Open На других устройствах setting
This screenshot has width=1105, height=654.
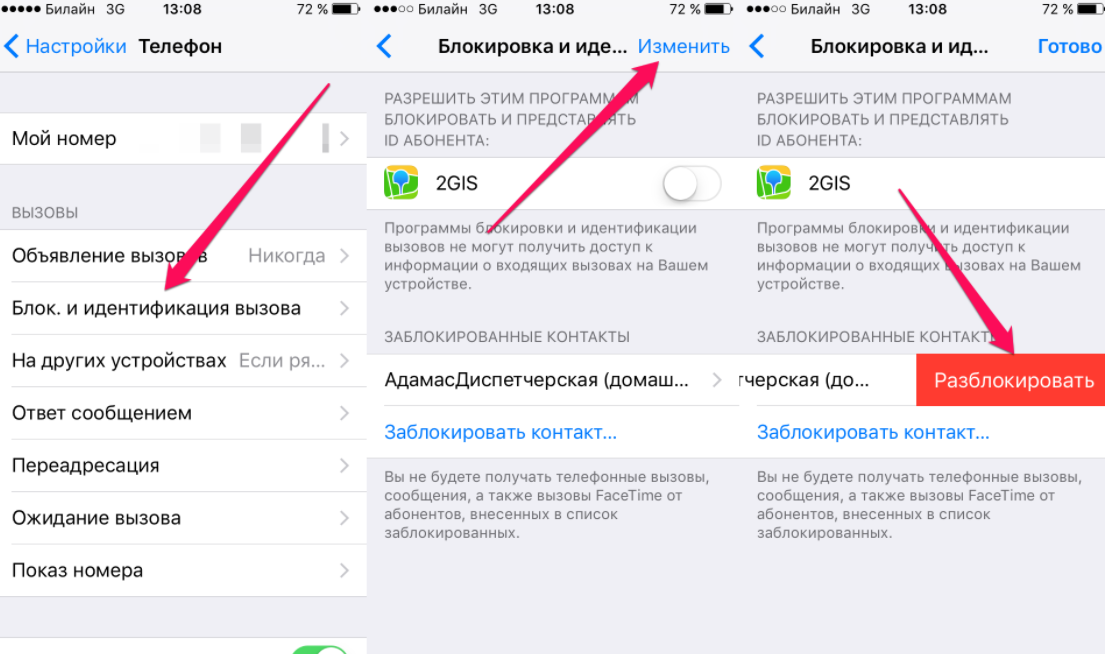click(183, 361)
